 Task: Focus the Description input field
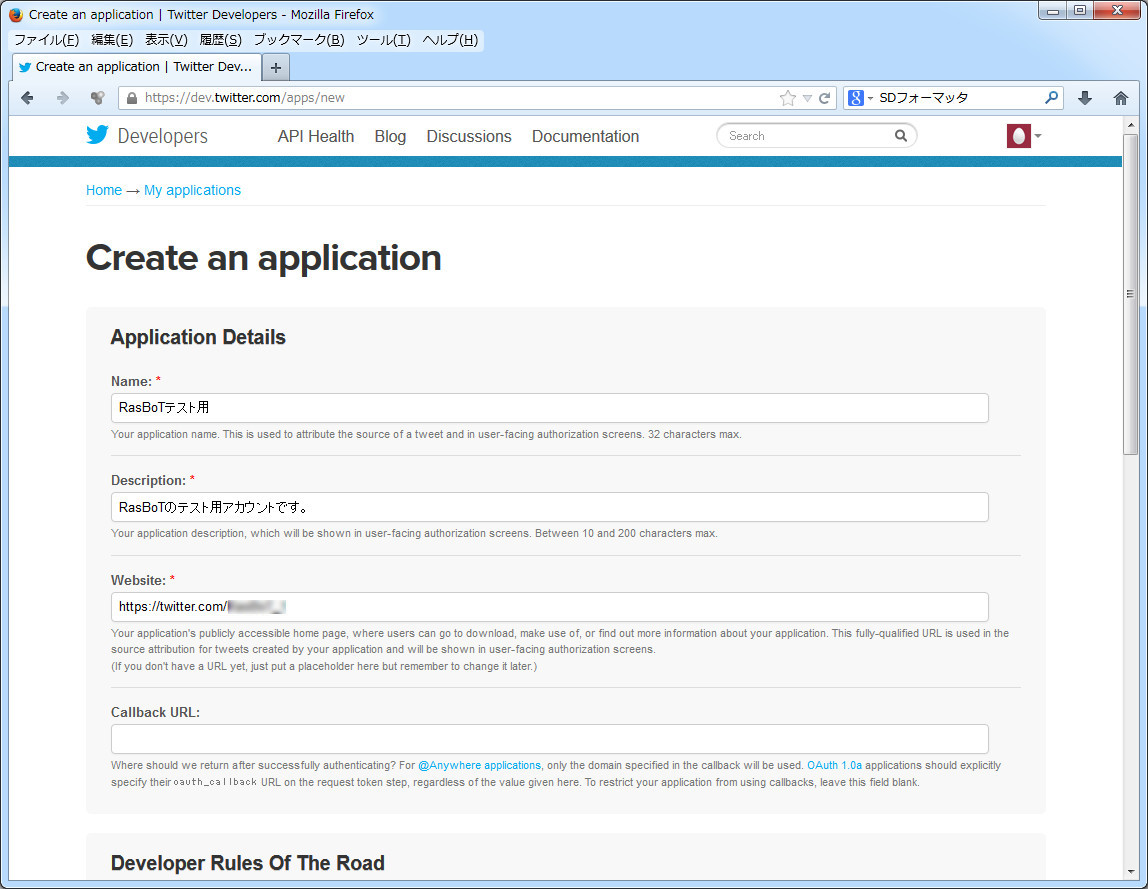(549, 507)
